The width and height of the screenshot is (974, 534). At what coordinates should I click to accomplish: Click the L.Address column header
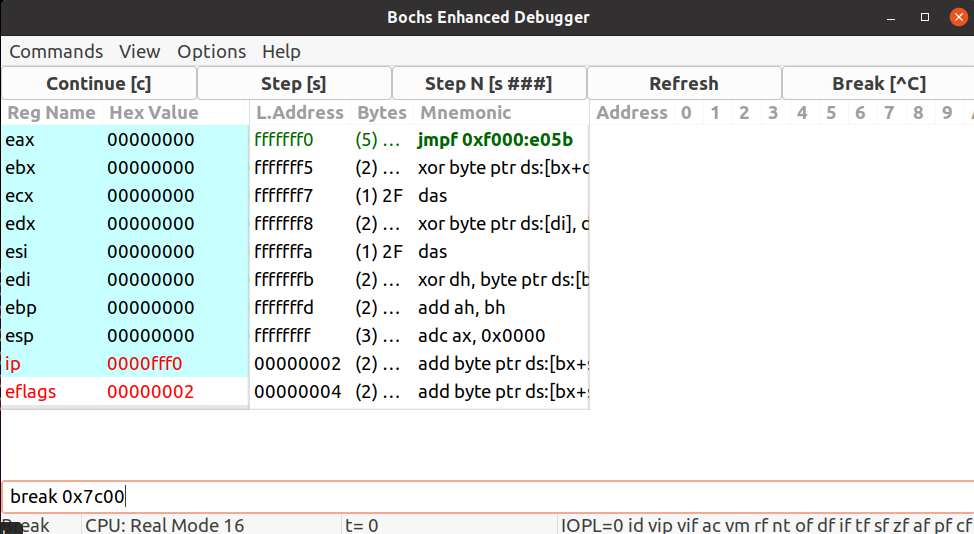(x=300, y=113)
